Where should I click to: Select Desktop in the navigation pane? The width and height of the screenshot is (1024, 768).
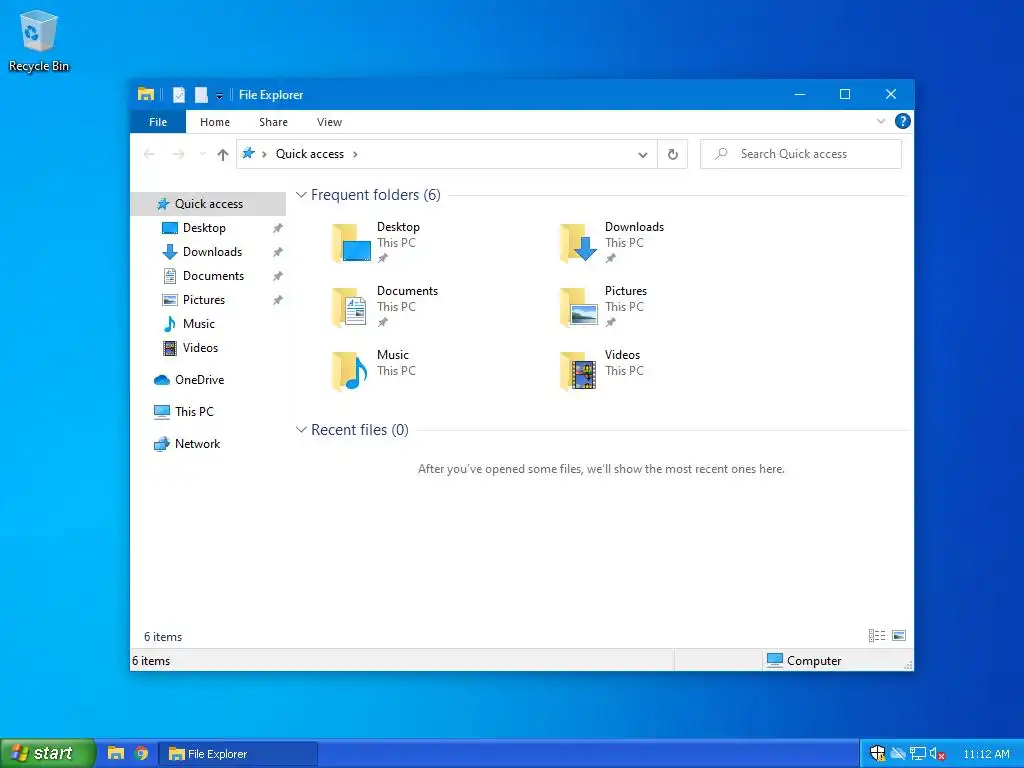coord(204,228)
